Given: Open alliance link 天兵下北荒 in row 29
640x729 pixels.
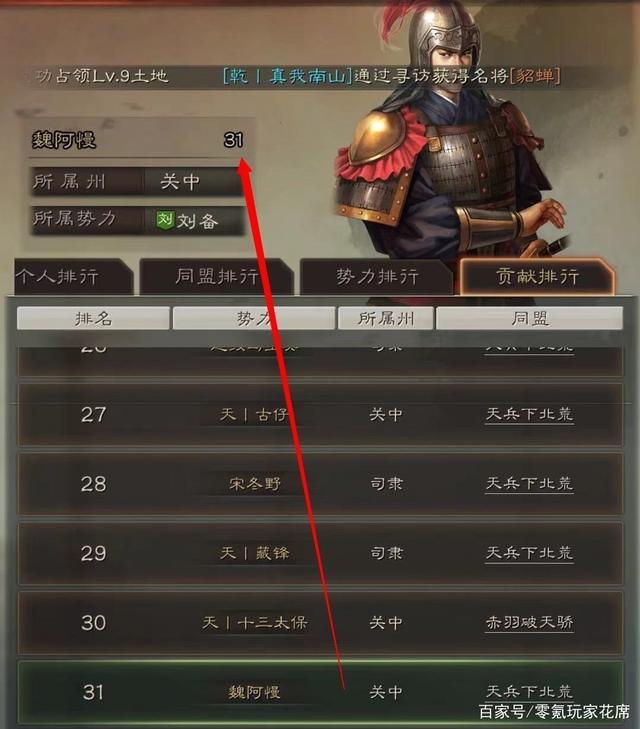Looking at the screenshot, I should (x=529, y=553).
